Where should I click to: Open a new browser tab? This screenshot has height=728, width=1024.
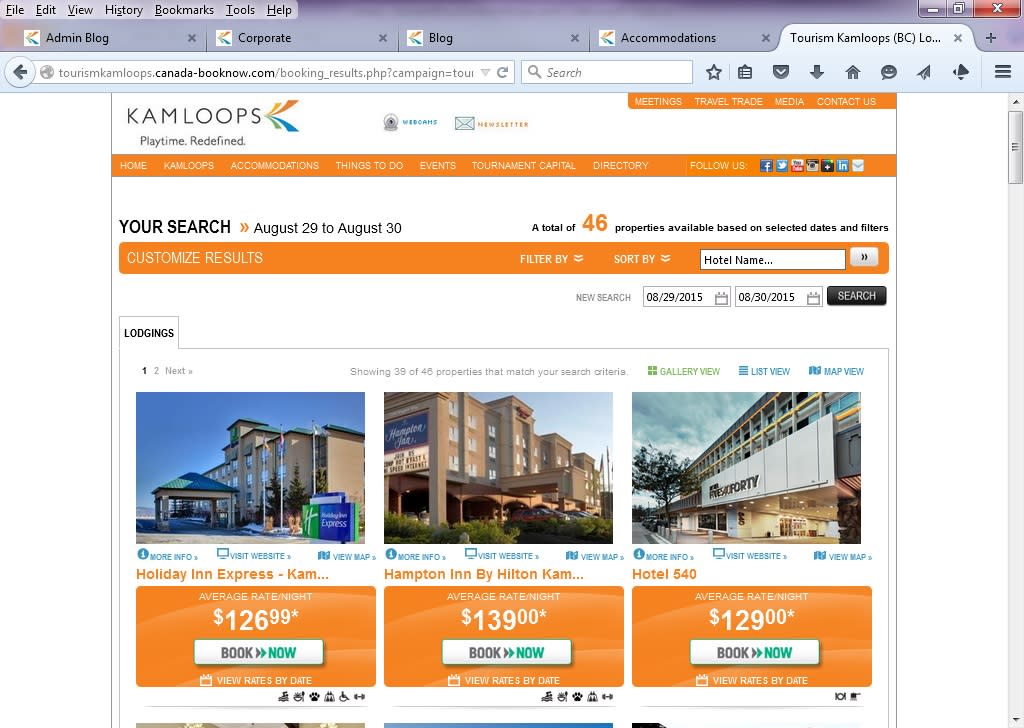pos(991,38)
